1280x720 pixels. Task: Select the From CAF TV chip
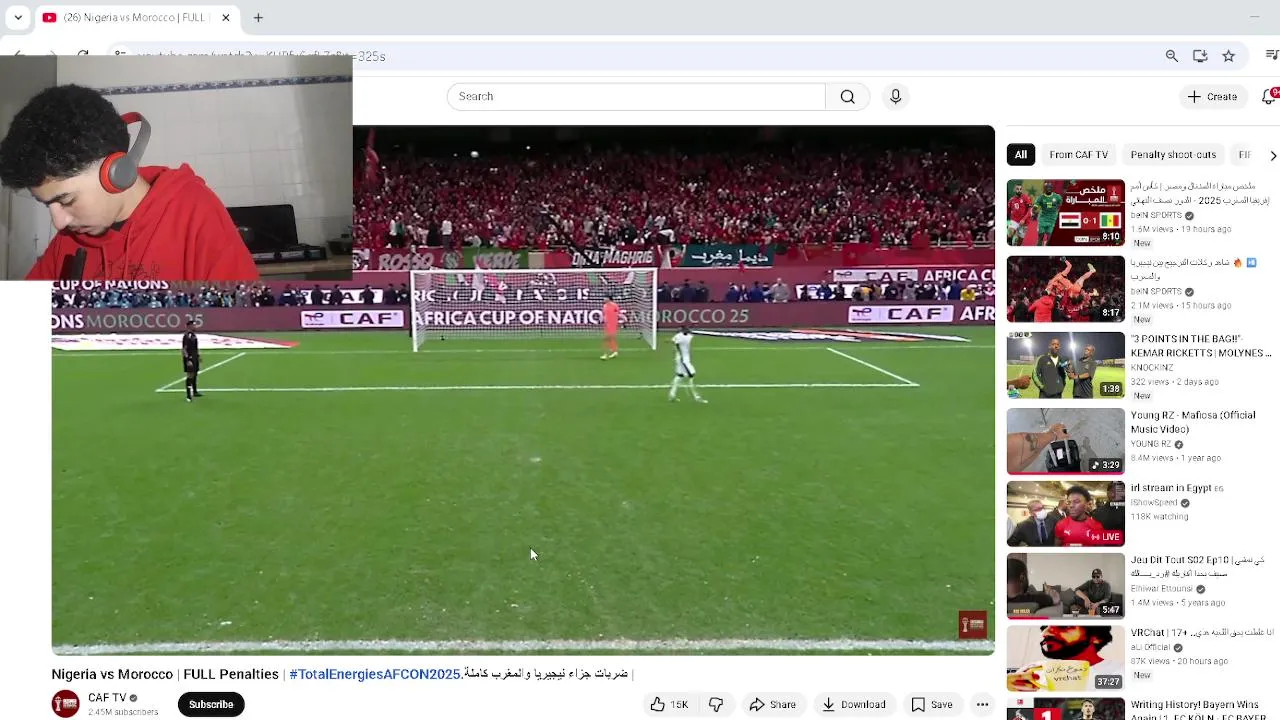click(x=1078, y=155)
